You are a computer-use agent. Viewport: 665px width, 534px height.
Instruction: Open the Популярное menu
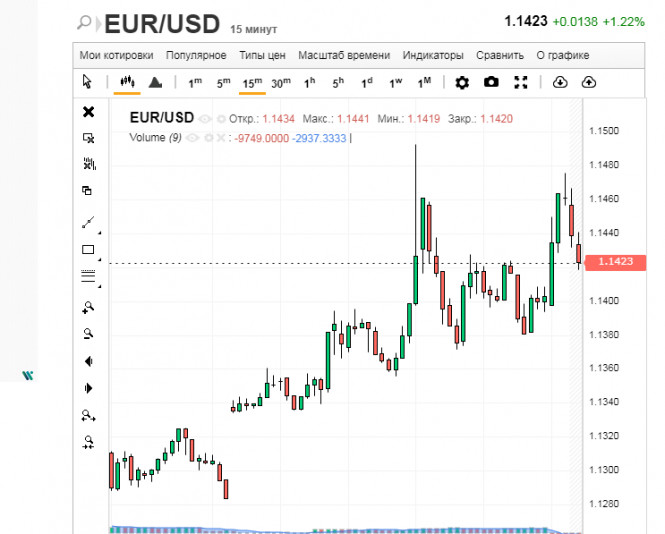point(196,56)
